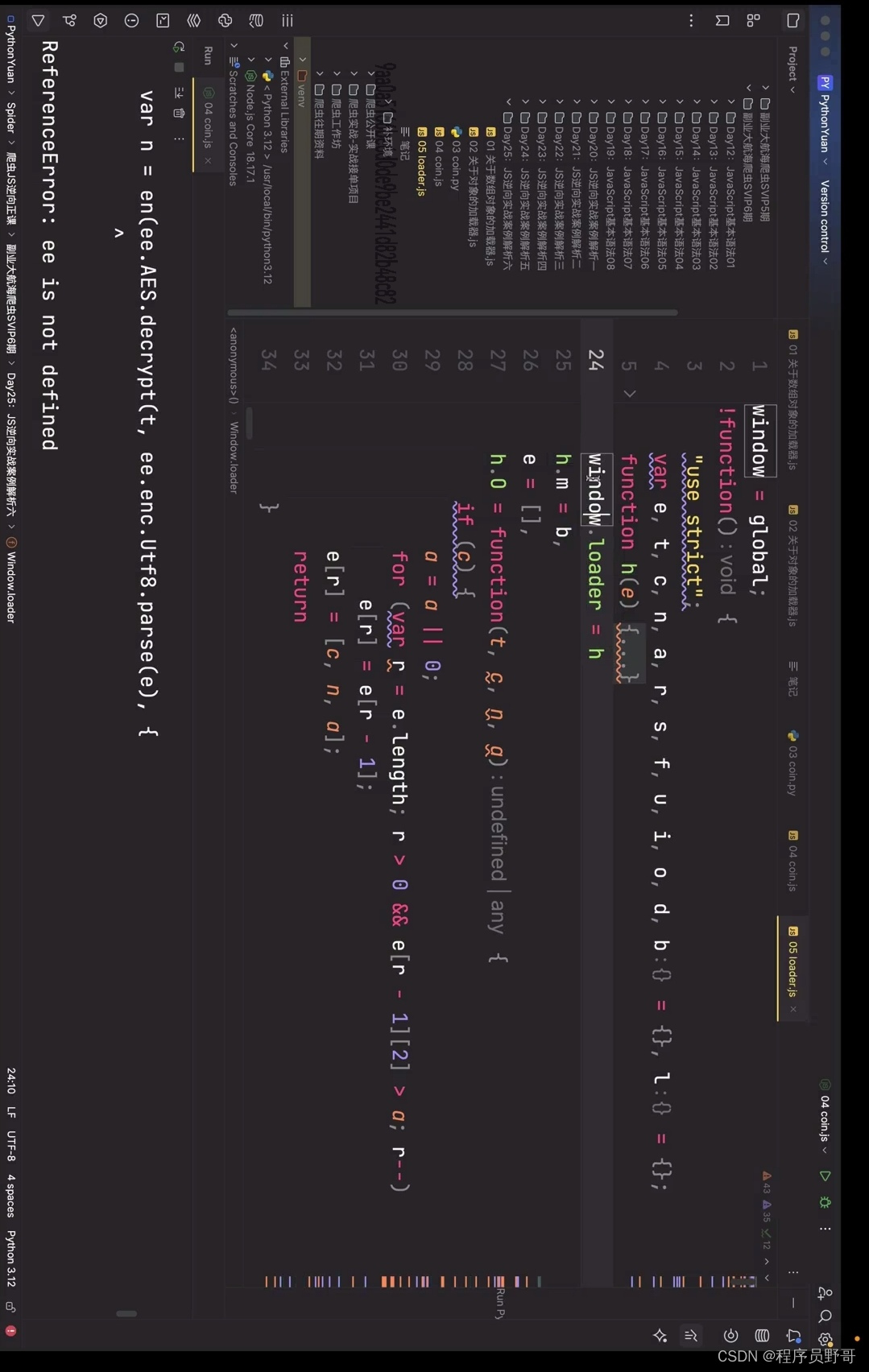Open the Problems tool window icon

click(131, 20)
